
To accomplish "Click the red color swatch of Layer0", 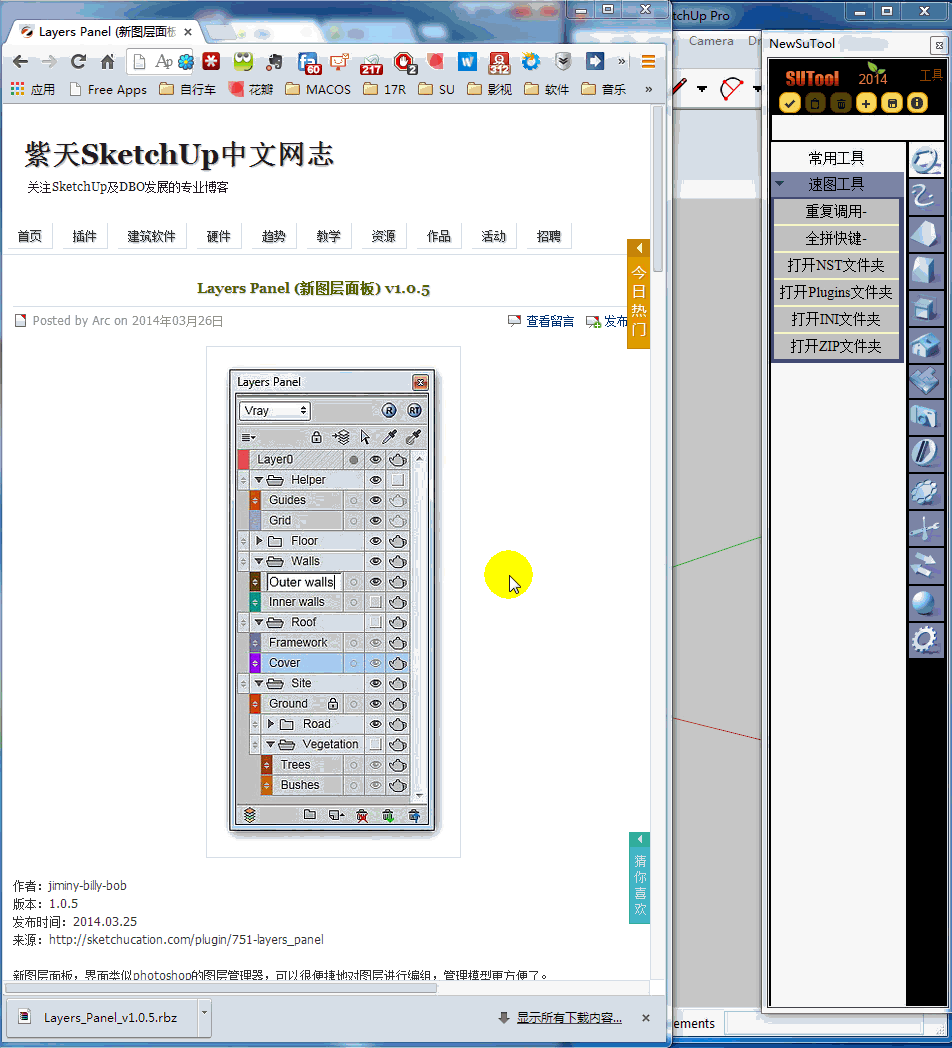I will coord(243,459).
